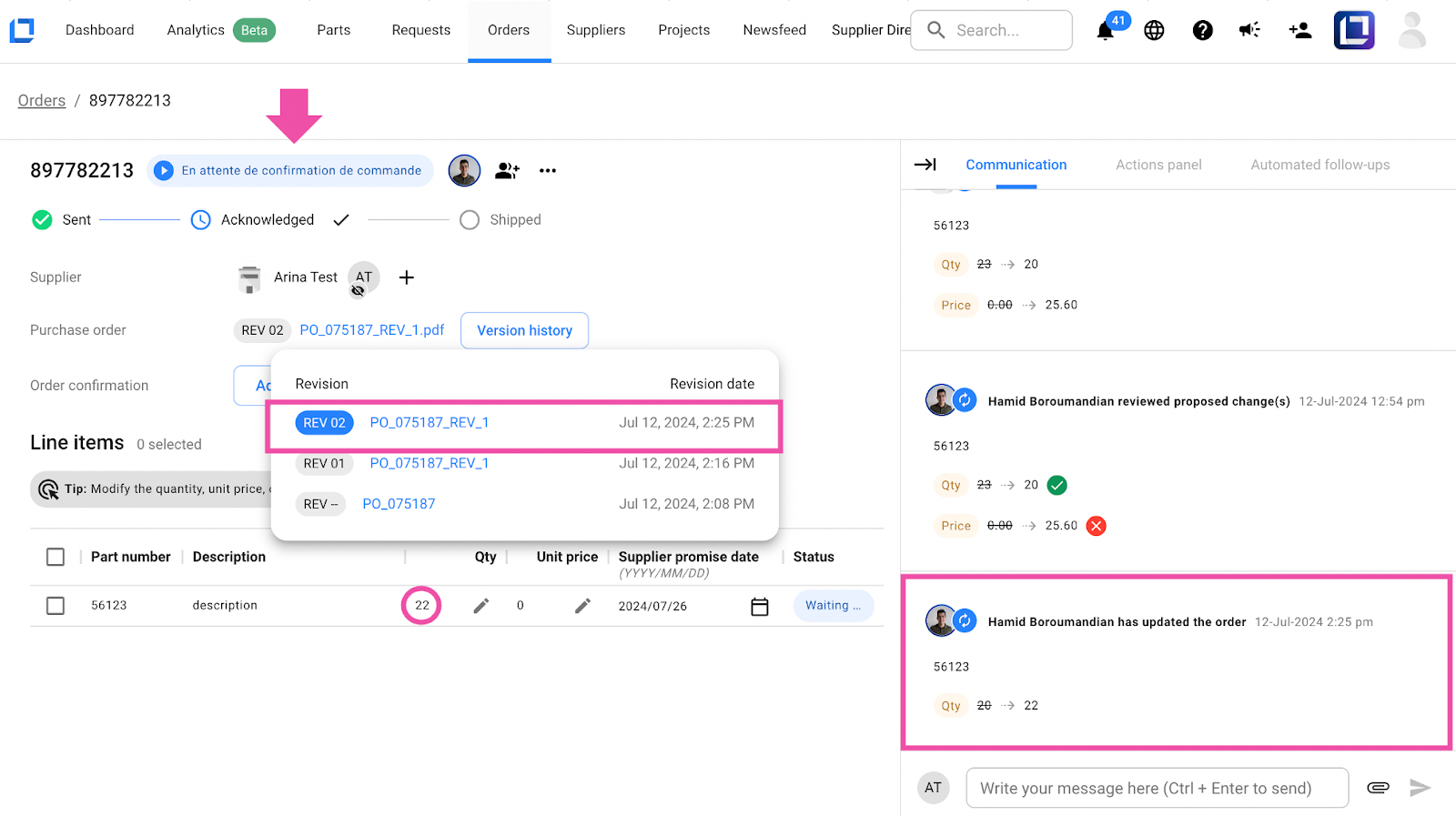The height and width of the screenshot is (816, 1456).
Task: Click the megaphone announcements icon
Action: point(1249,31)
